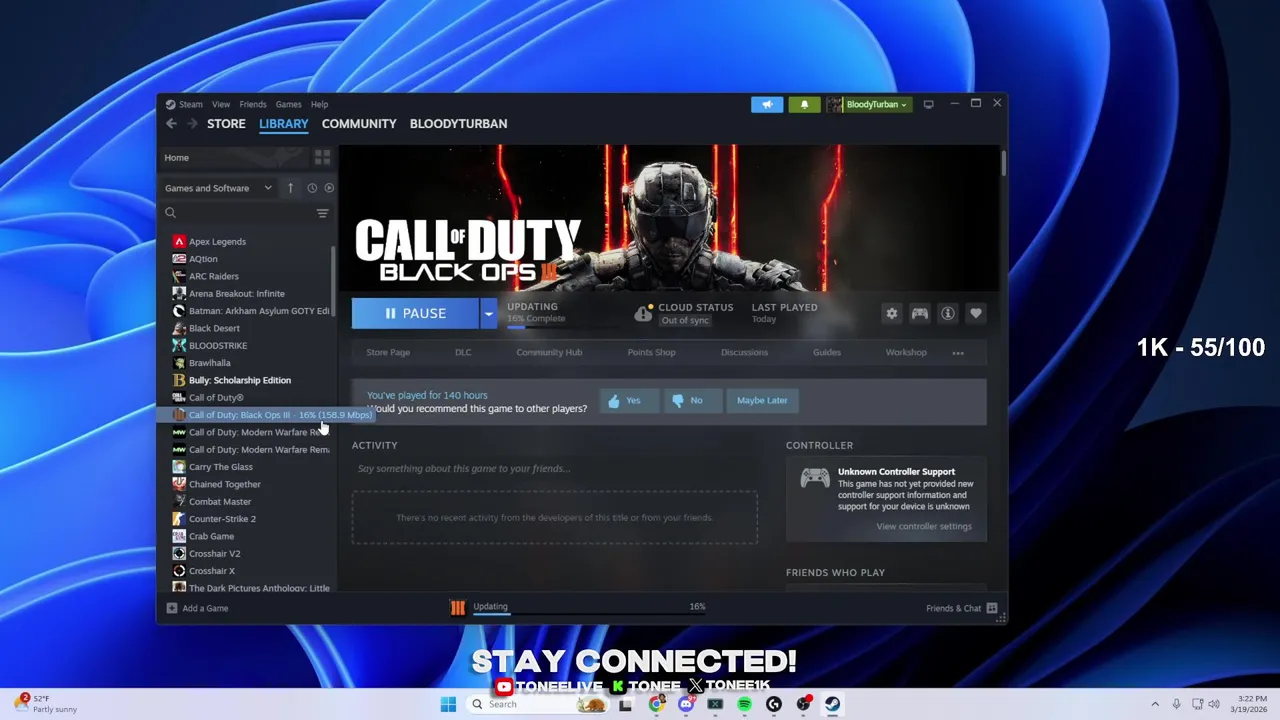This screenshot has height=720, width=1280.
Task: Click Add a Game plus icon
Action: [x=172, y=608]
